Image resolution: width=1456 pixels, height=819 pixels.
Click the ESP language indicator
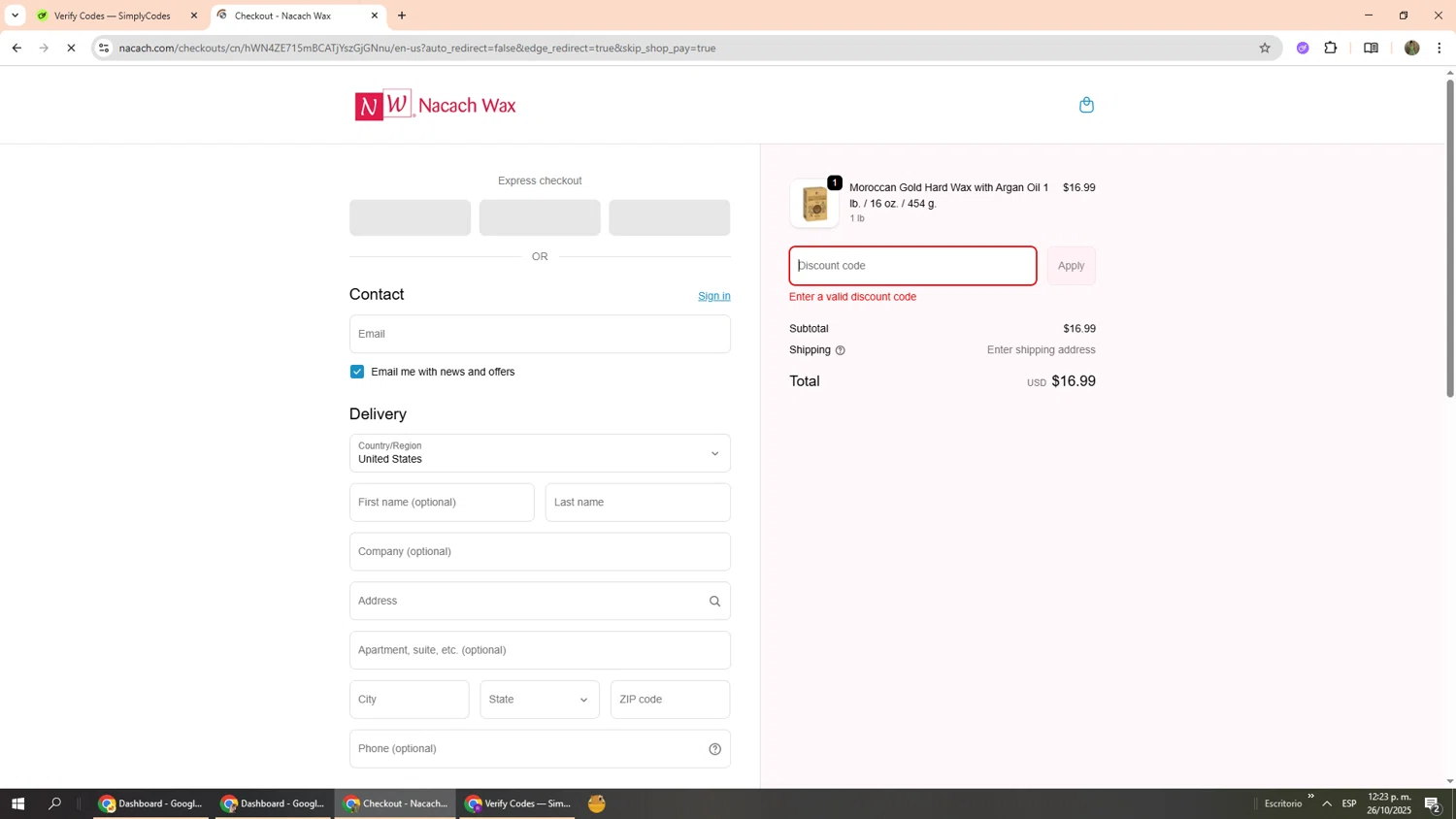click(1349, 803)
